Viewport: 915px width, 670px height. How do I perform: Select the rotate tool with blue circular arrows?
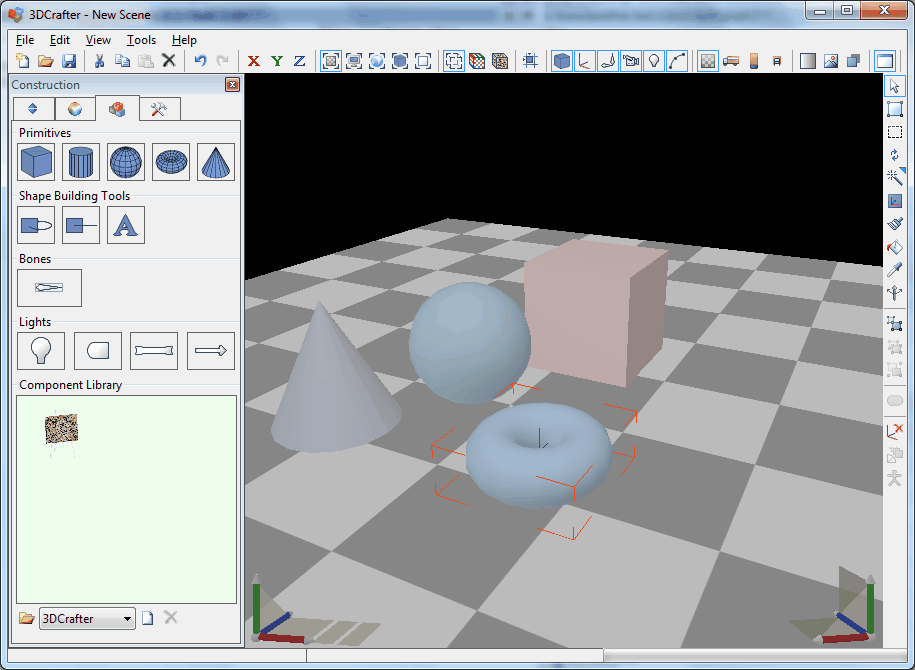pos(895,155)
